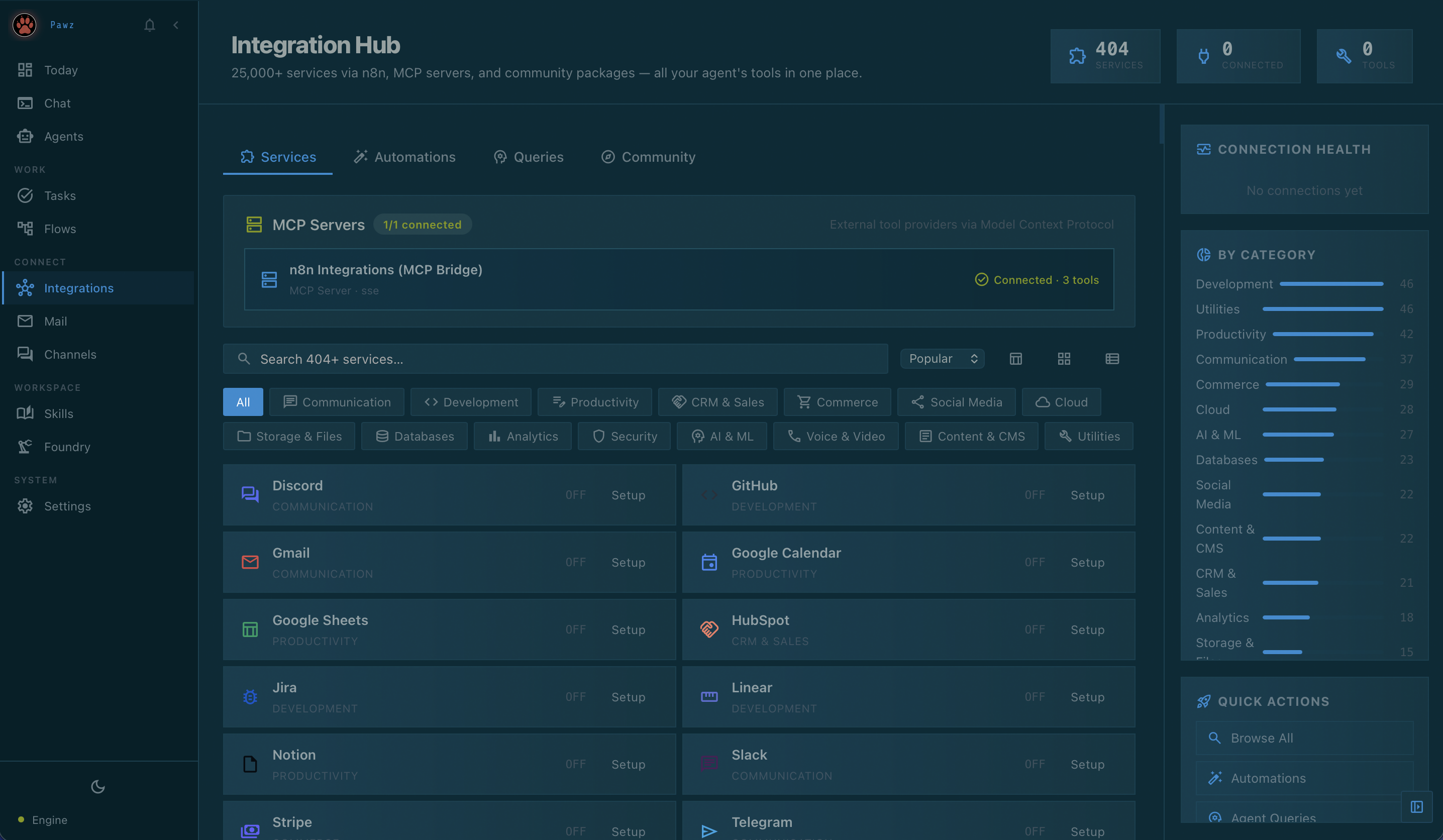The width and height of the screenshot is (1443, 840).
Task: Switch to the Automations tab
Action: coord(405,156)
